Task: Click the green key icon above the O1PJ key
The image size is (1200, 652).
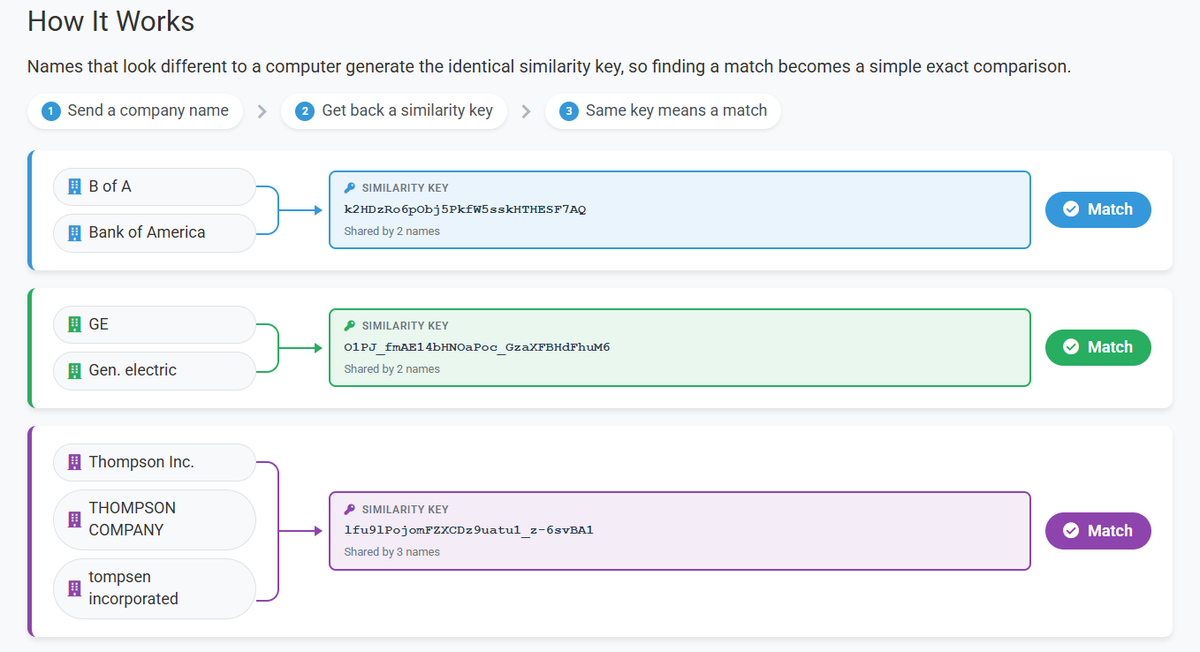Action: pos(350,326)
